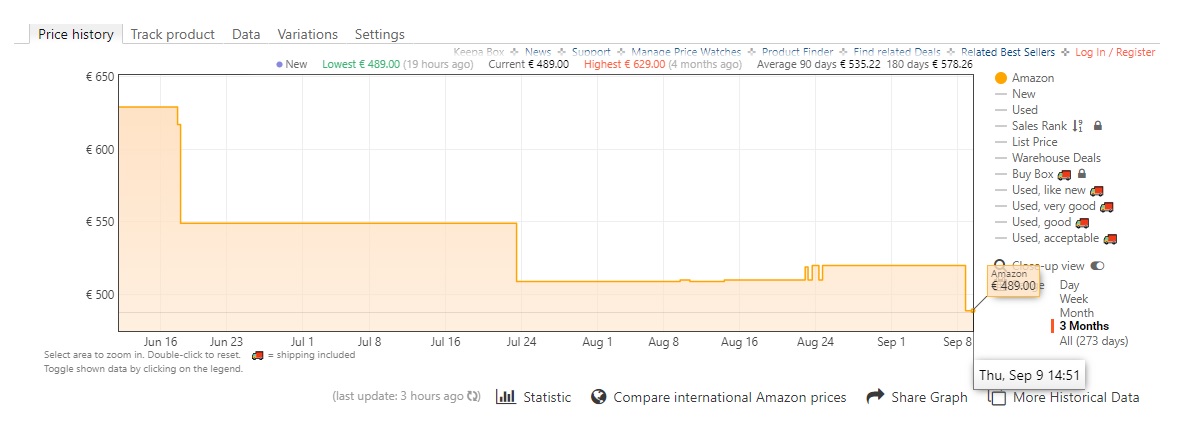This screenshot has width=1178, height=437.
Task: Choose the Month range option
Action: pos(1076,313)
